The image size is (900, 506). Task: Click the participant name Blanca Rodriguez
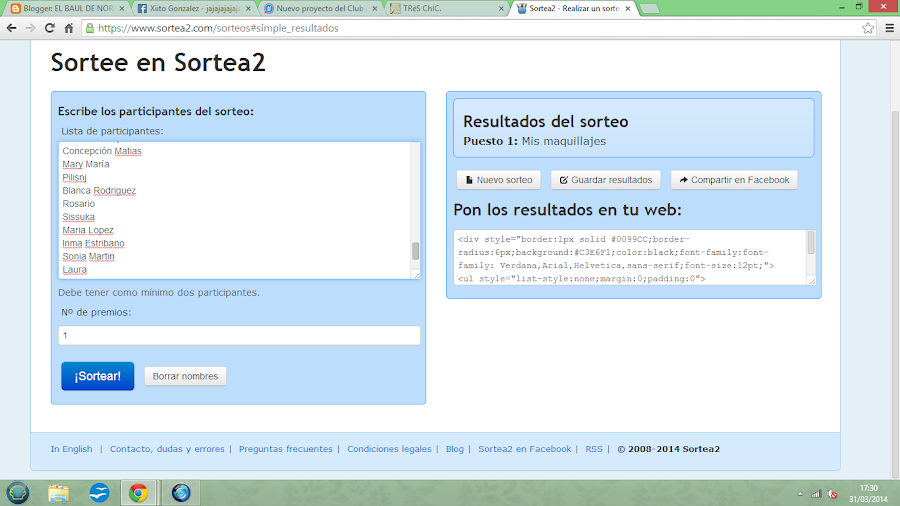click(x=99, y=190)
